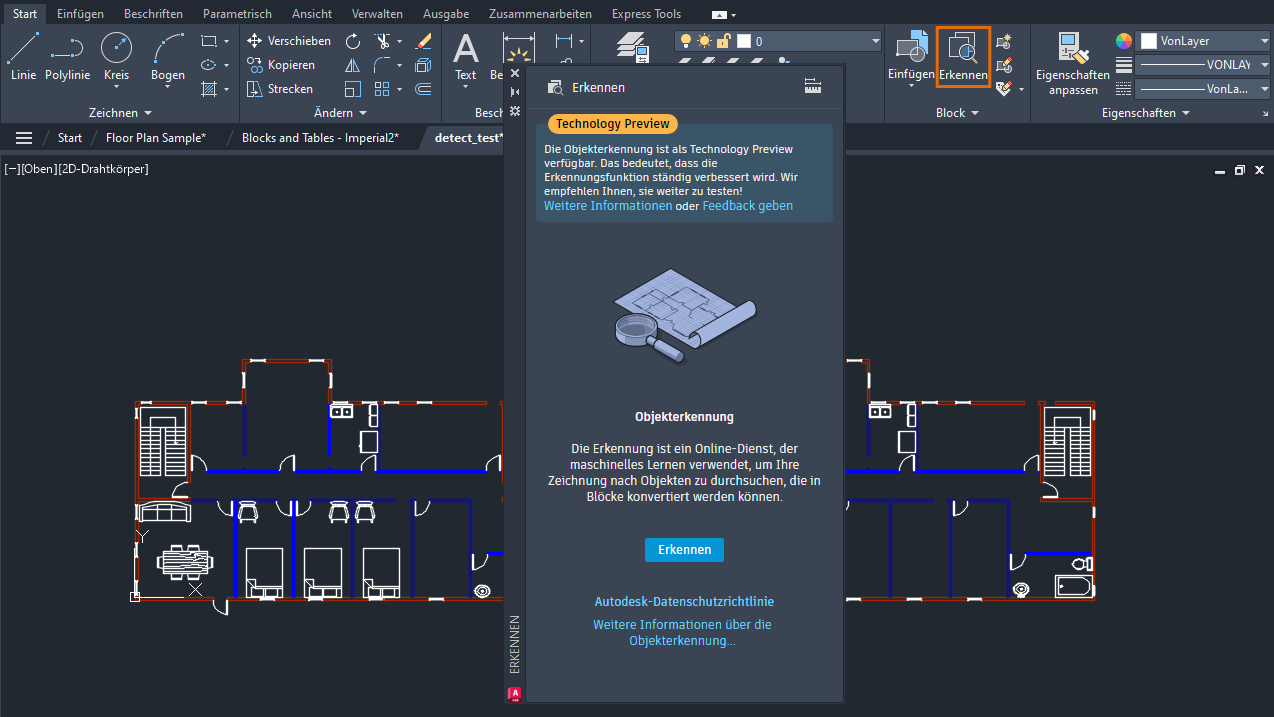Click the create block icon
The width and height of the screenshot is (1274, 717).
click(1005, 41)
